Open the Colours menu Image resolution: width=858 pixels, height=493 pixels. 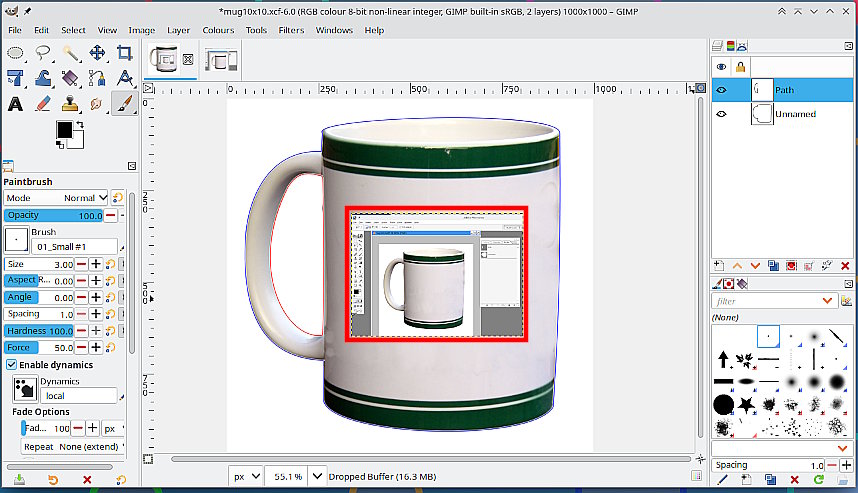point(218,30)
